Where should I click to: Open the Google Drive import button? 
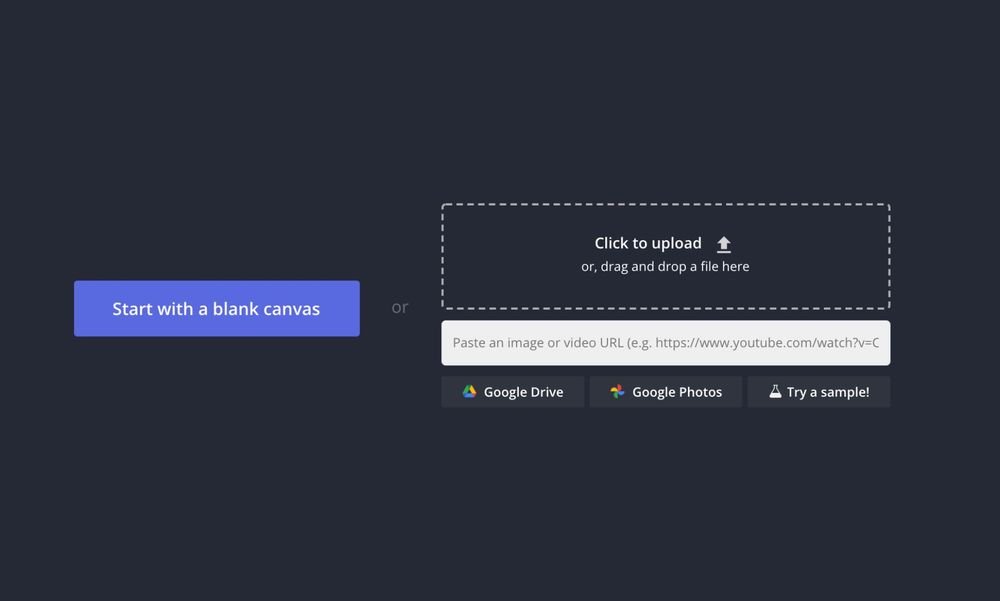512,392
